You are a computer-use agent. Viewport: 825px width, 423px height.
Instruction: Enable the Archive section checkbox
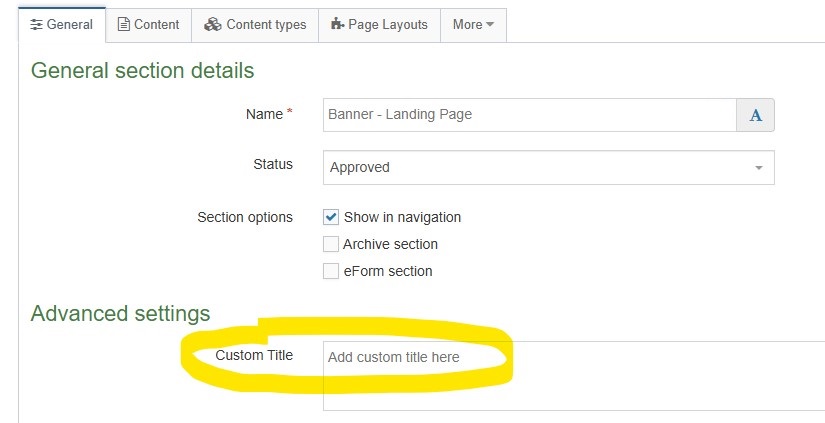tap(330, 244)
